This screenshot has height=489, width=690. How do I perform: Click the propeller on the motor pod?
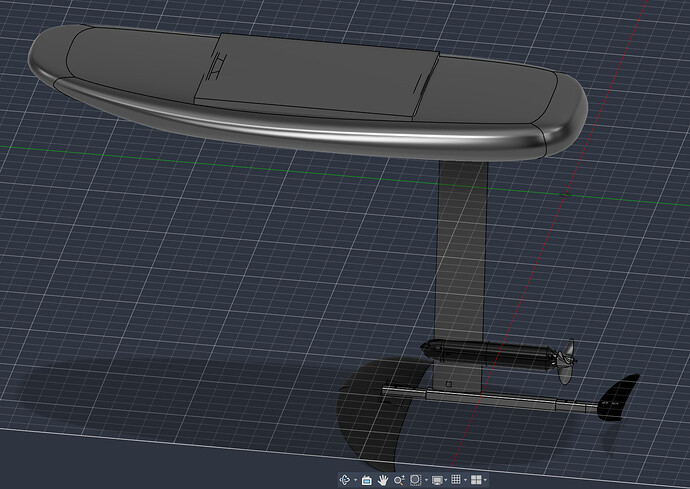565,361
